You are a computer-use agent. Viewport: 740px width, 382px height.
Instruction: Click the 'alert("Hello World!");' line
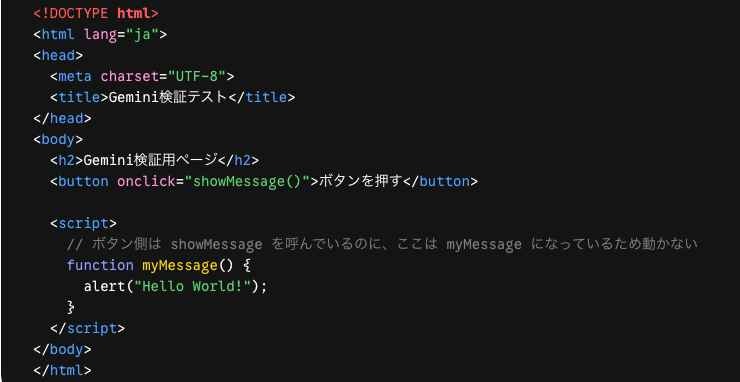(x=176, y=286)
